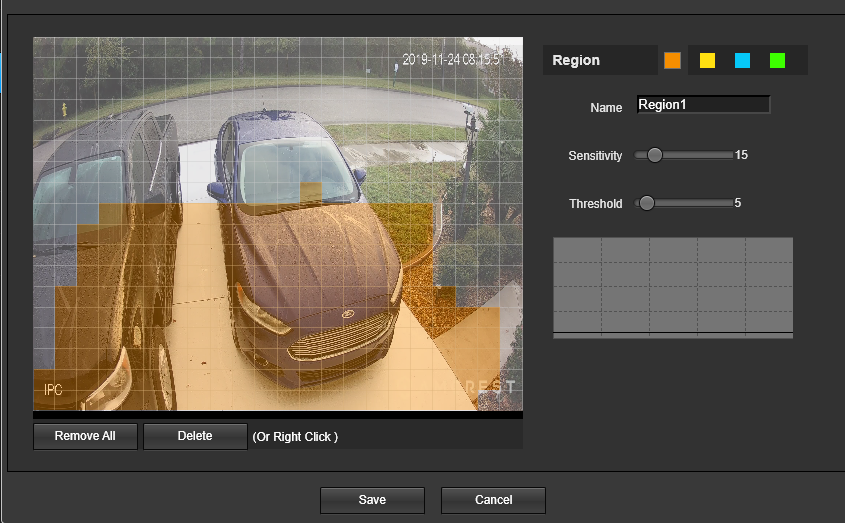Click the motion level graph area
Viewport: 845px width, 523px height.
coord(673,287)
